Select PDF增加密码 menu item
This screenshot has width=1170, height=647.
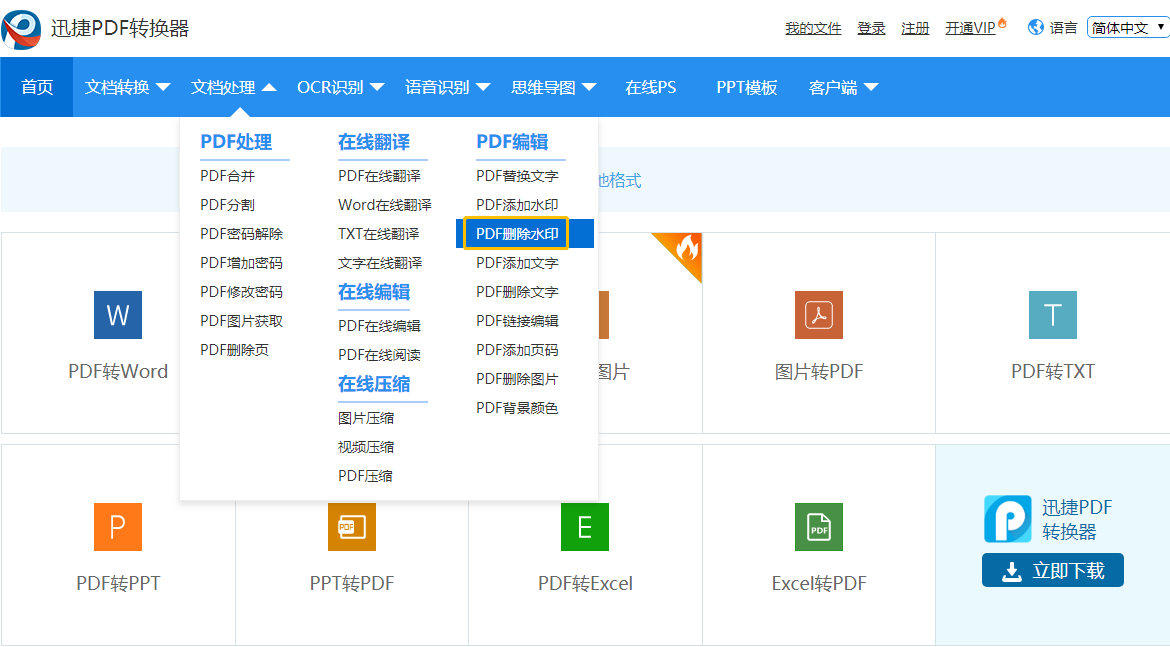tap(242, 263)
